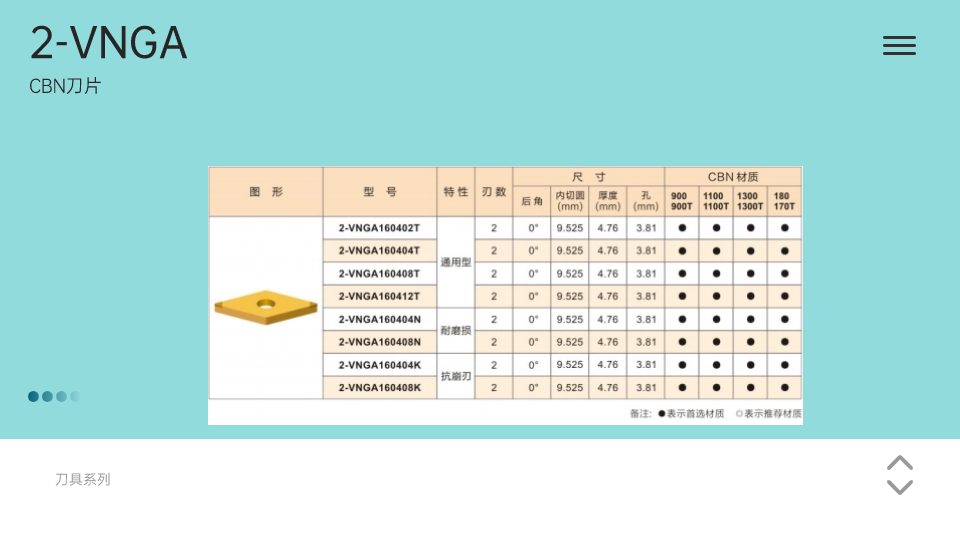Select the second pagination dot
This screenshot has height=540, width=960.
47,396
